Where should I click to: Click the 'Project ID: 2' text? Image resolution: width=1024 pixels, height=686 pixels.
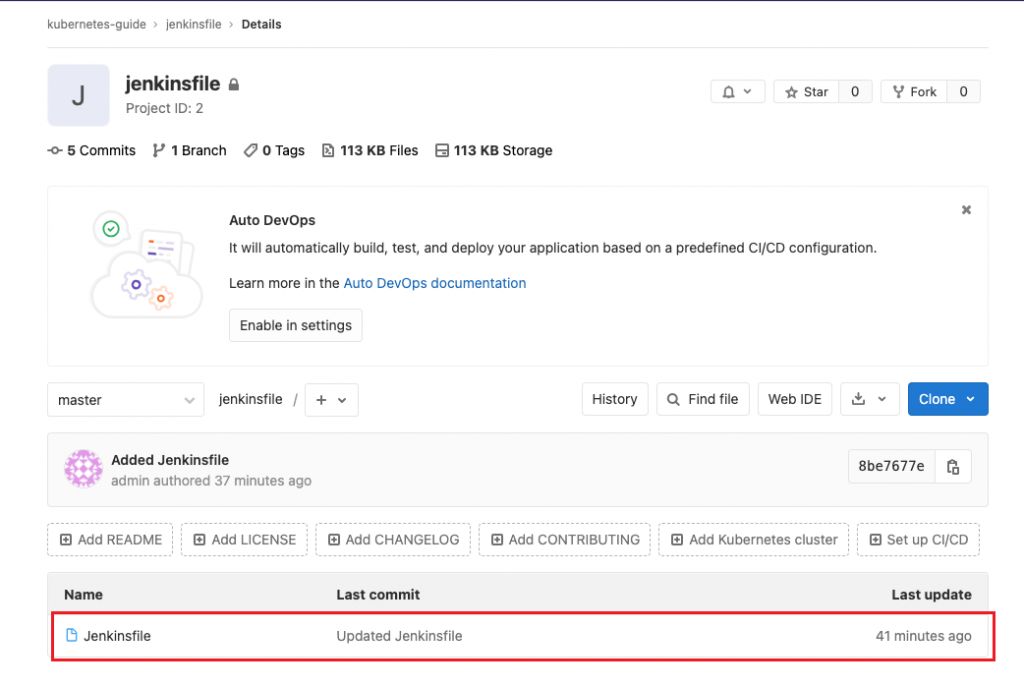[165, 108]
